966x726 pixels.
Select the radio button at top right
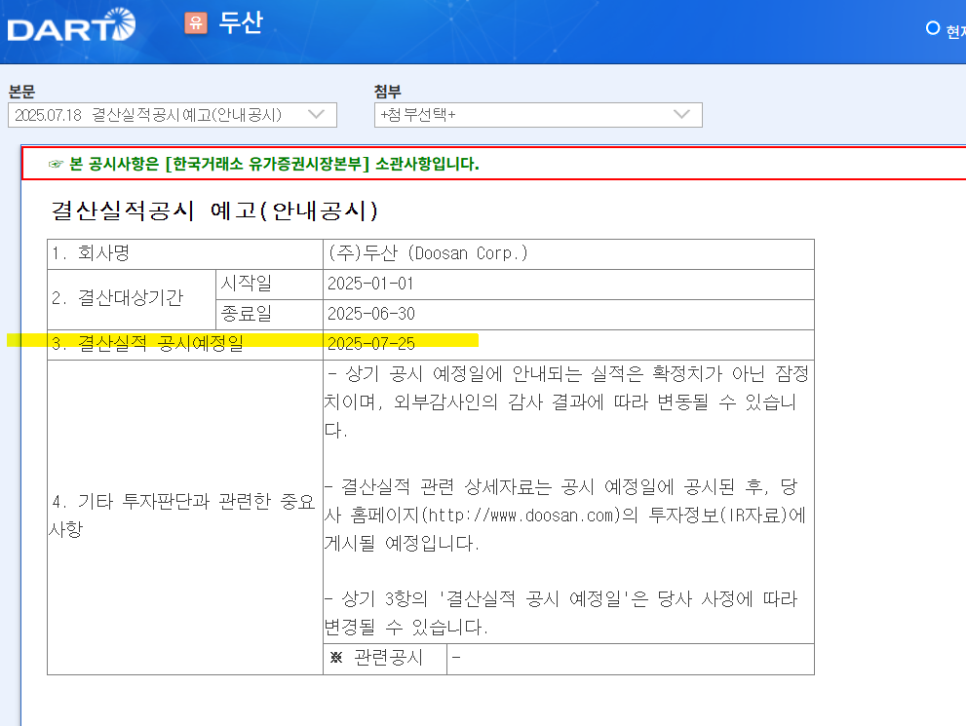(x=933, y=28)
